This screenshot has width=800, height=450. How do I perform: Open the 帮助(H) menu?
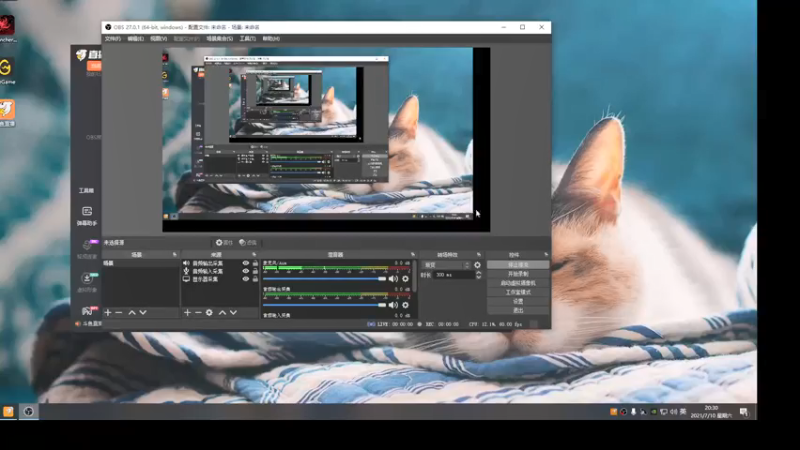tap(271, 39)
